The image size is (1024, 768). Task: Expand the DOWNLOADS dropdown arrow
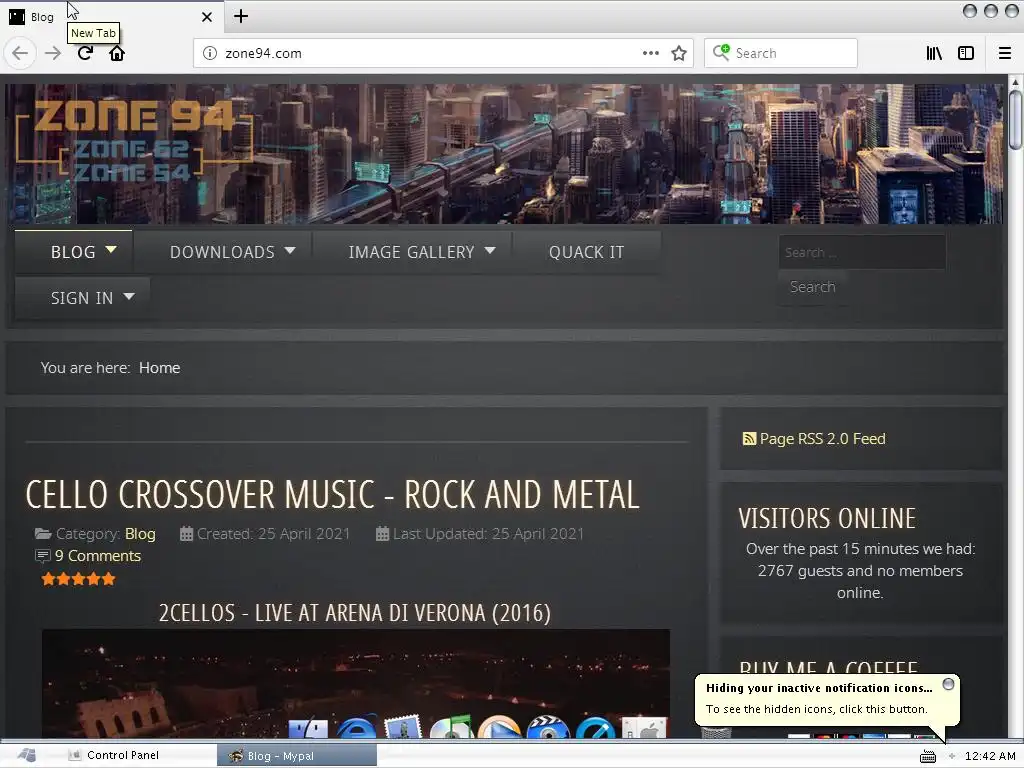[x=290, y=250]
